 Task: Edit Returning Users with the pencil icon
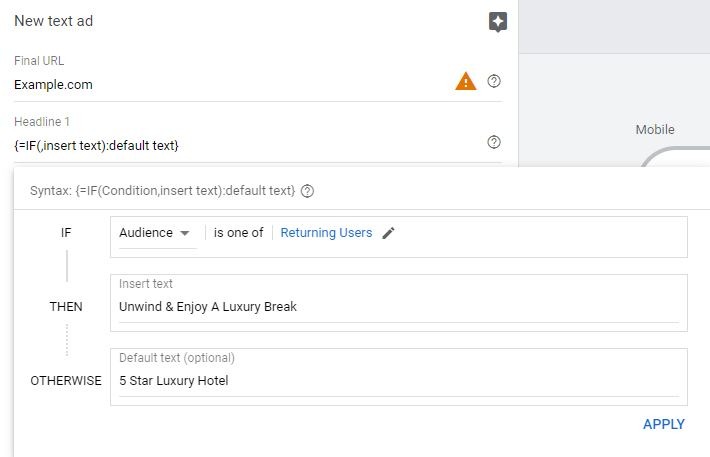388,233
